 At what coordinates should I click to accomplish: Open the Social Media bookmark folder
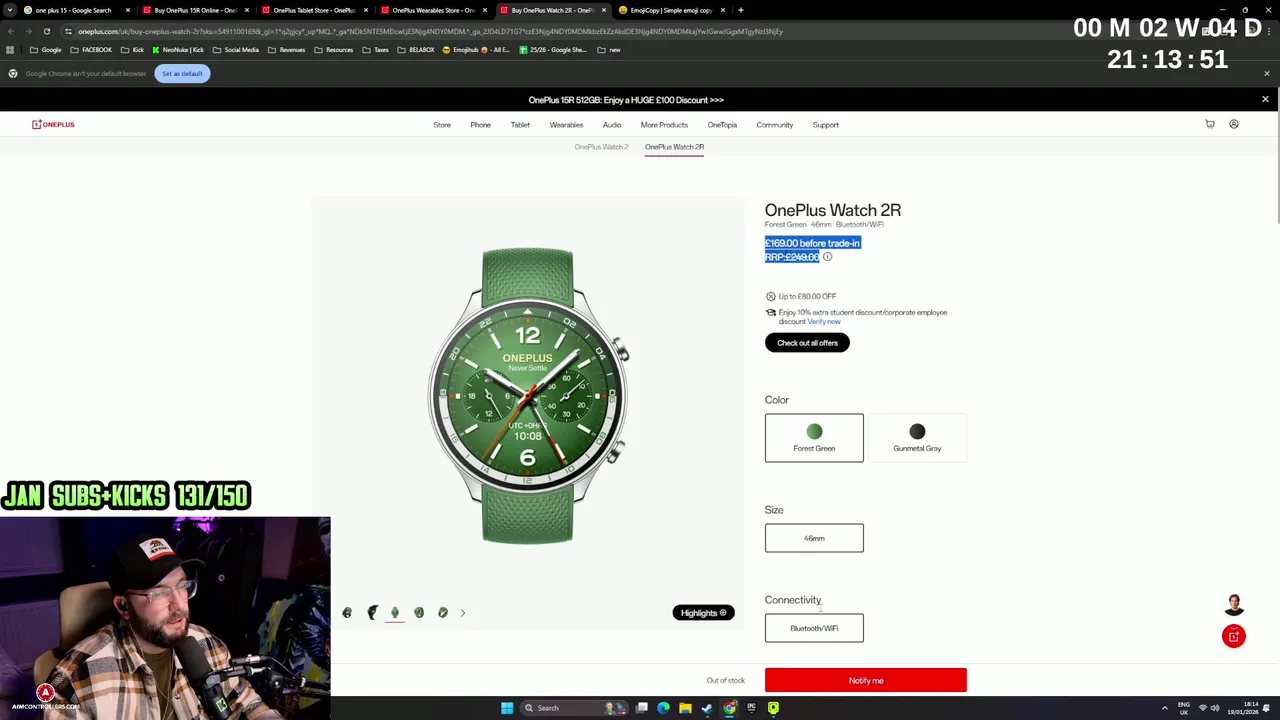click(x=235, y=50)
